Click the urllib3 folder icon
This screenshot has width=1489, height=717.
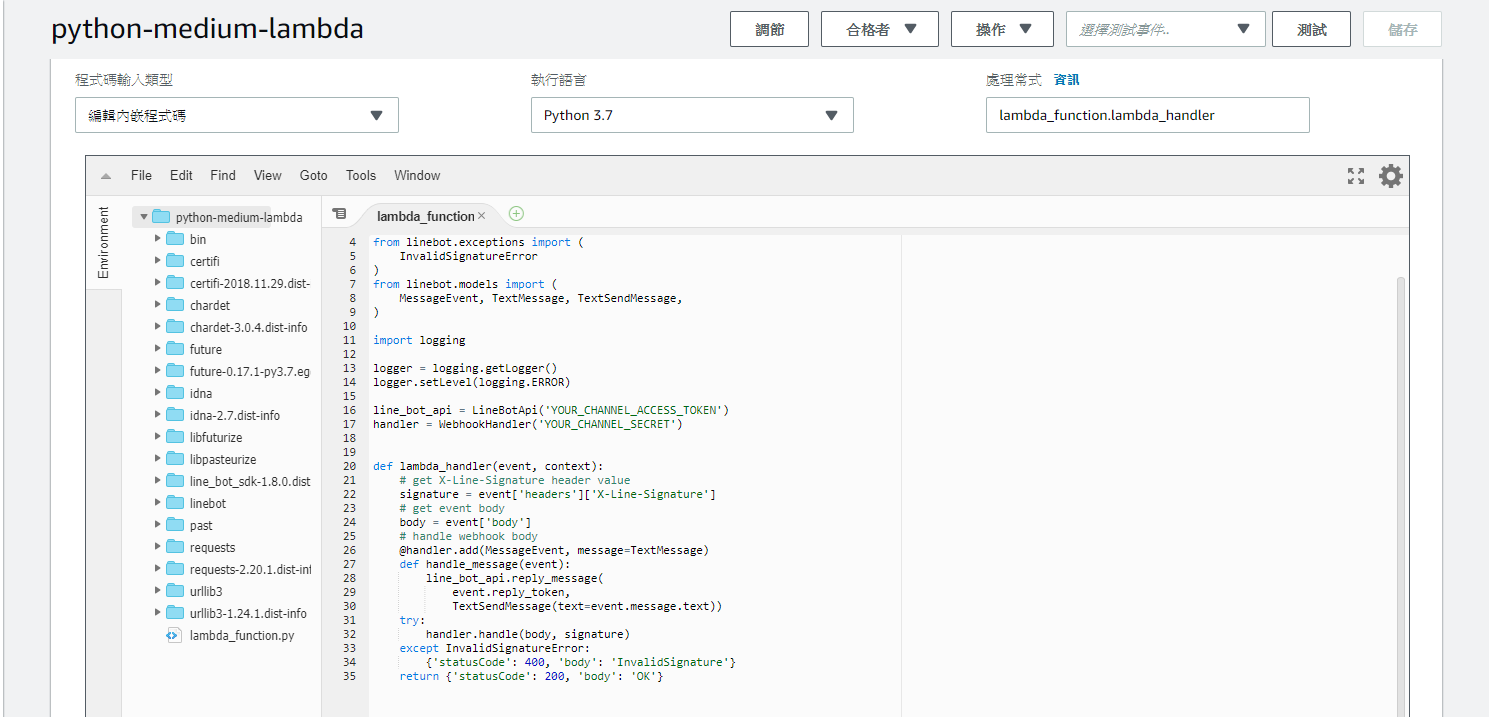point(175,591)
